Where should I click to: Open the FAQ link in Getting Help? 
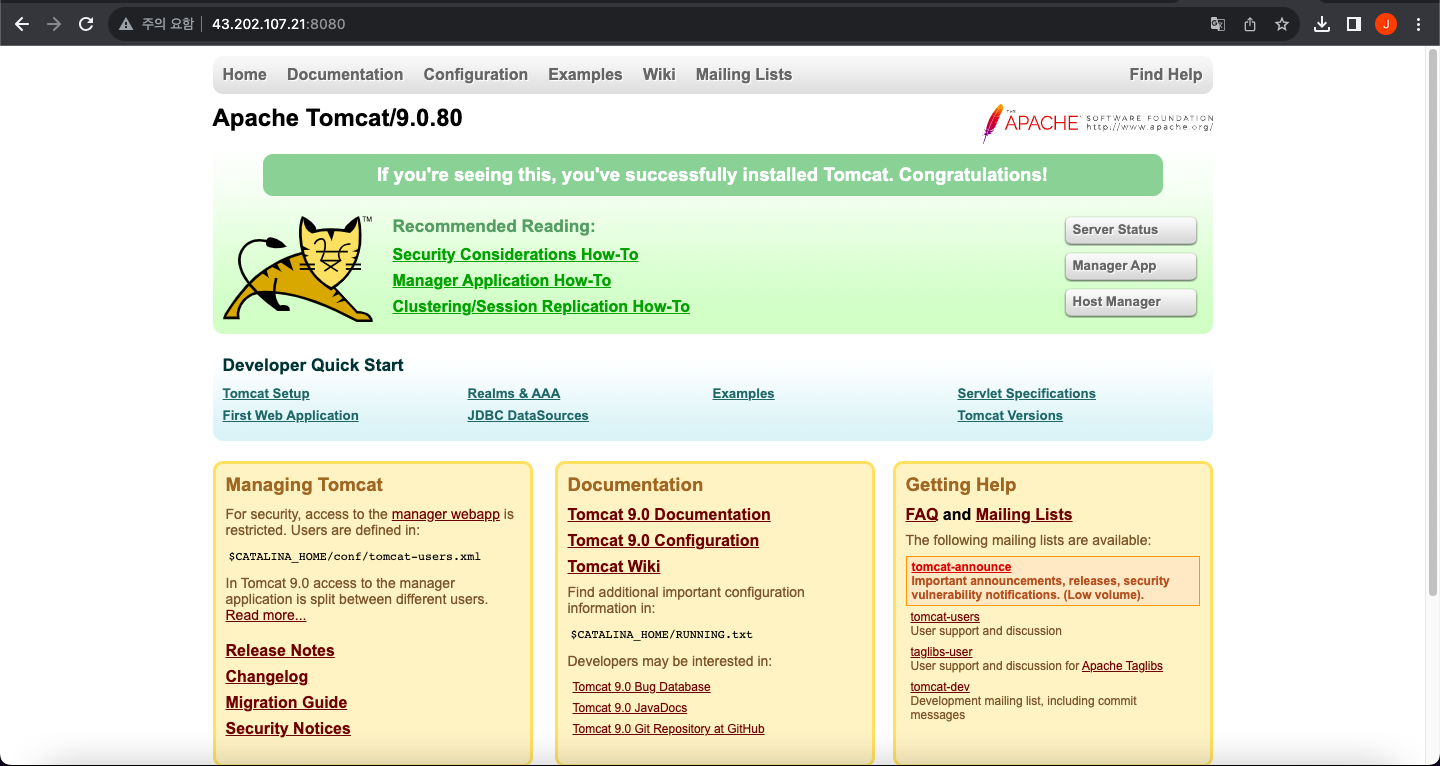click(922, 514)
